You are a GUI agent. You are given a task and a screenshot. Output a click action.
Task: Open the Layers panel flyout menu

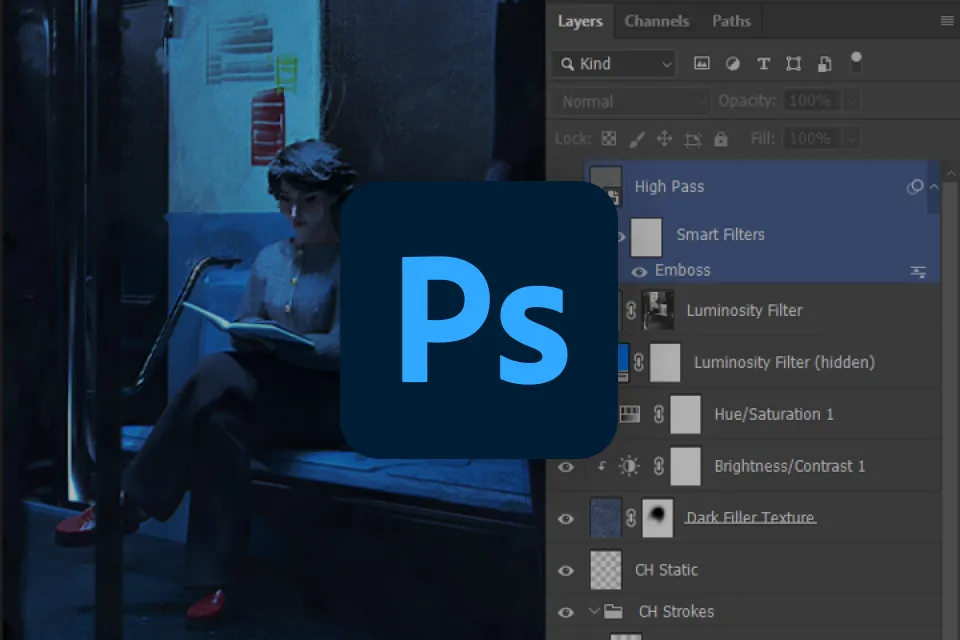(x=947, y=21)
